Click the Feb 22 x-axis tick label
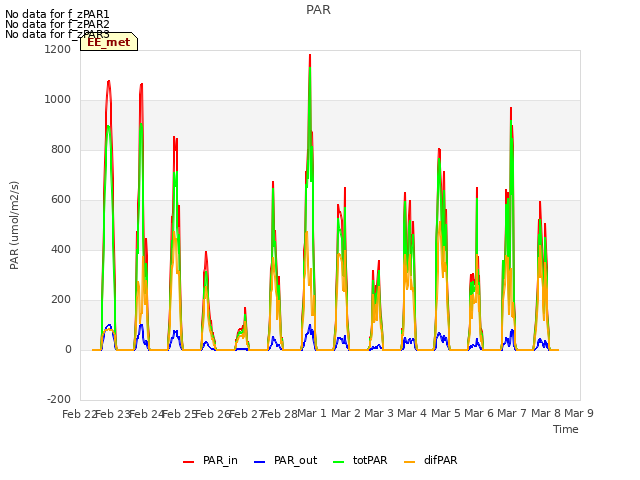The height and width of the screenshot is (480, 640). pyautogui.click(x=79, y=414)
